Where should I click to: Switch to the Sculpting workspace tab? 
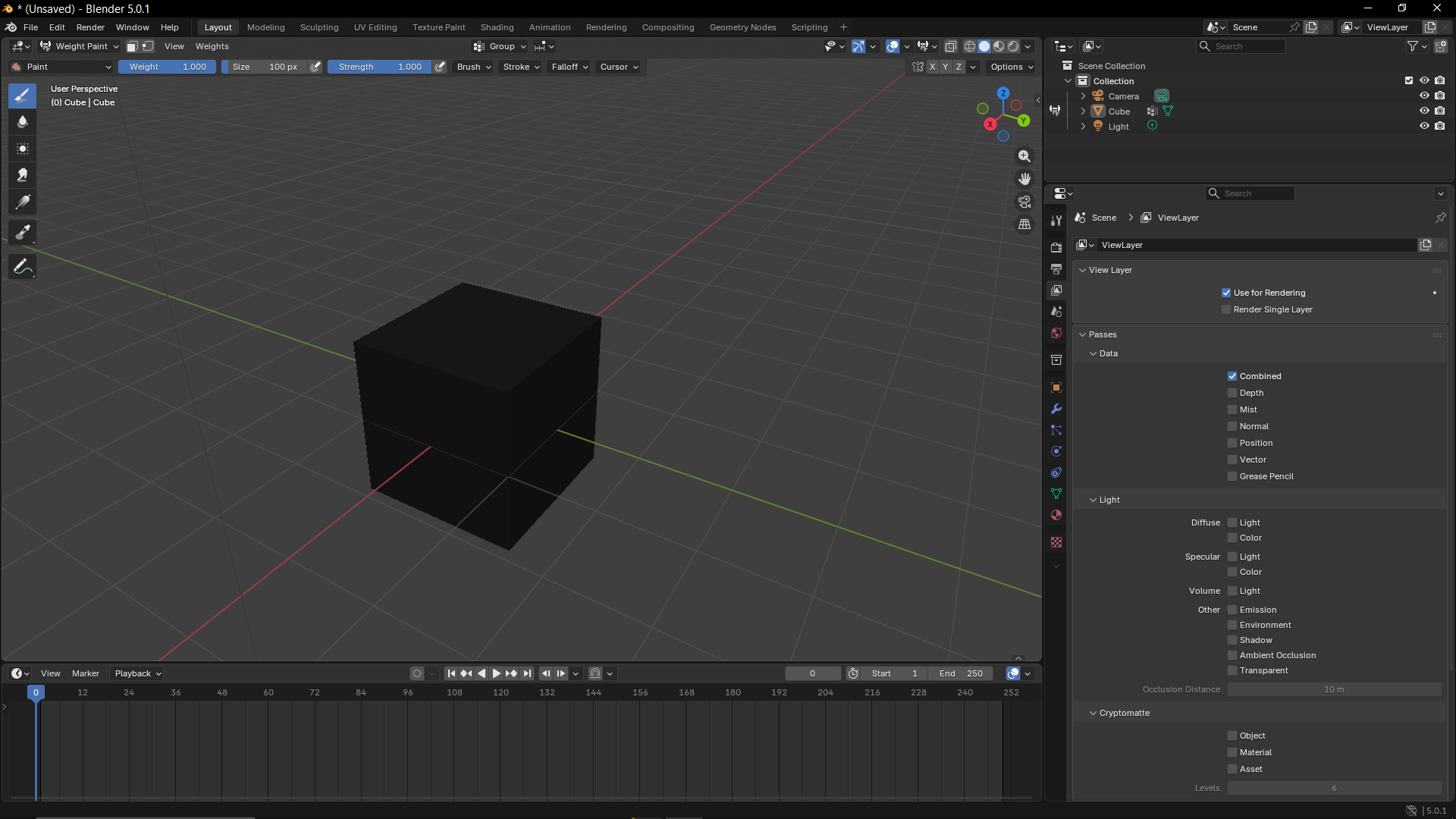coord(319,27)
